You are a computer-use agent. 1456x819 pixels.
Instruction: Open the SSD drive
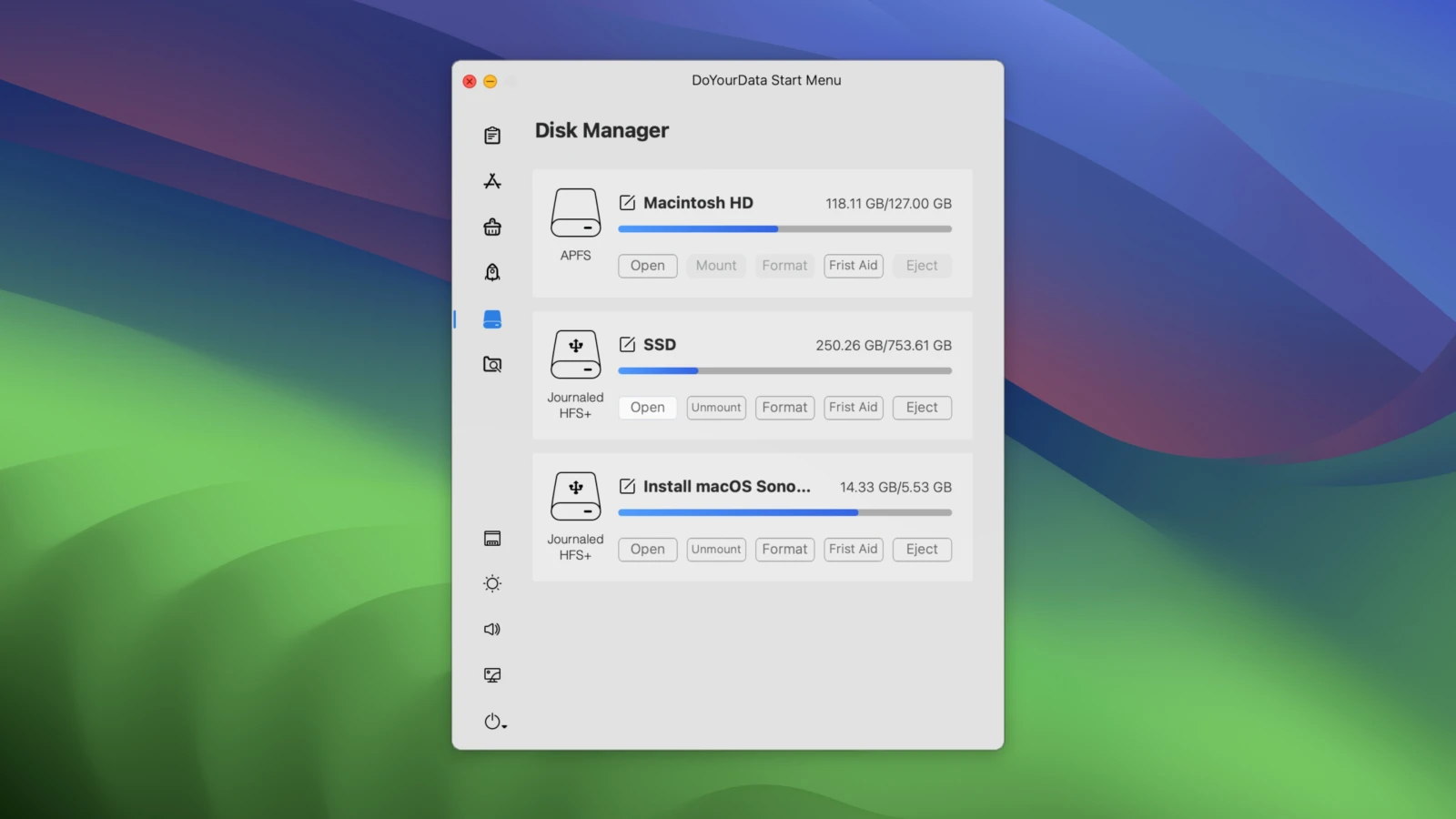[x=647, y=408]
